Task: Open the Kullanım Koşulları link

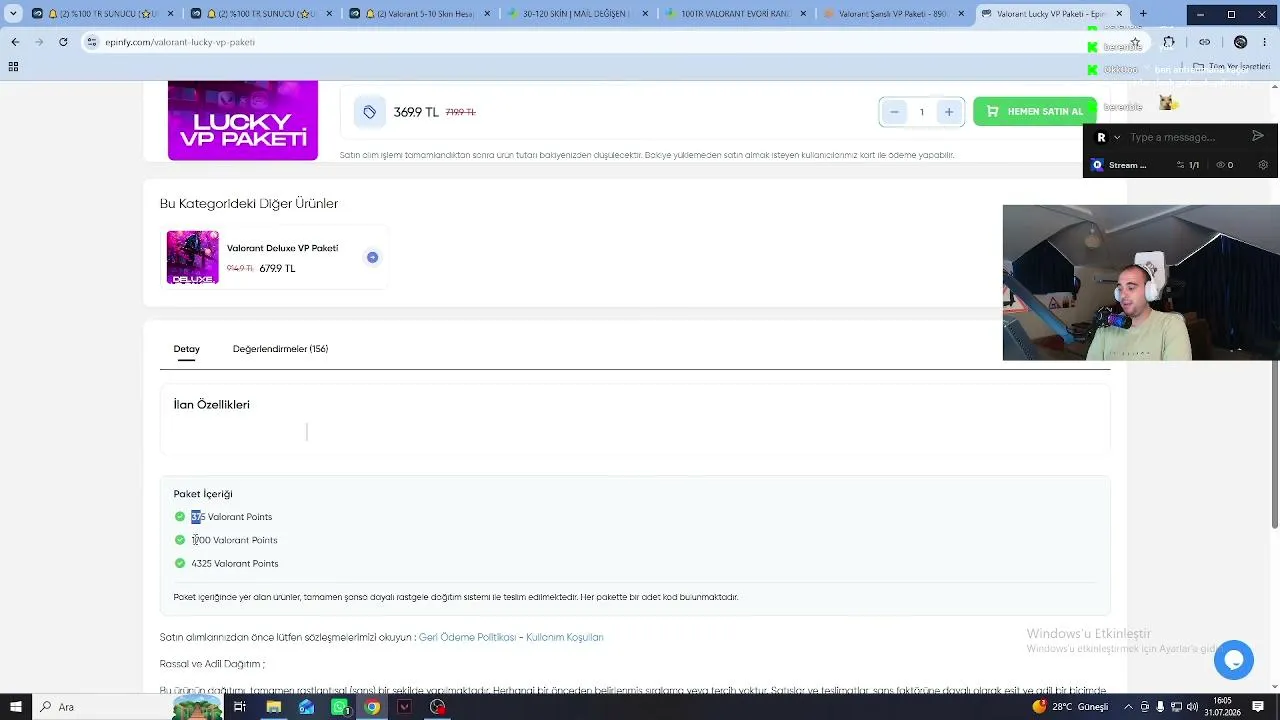Action: (x=564, y=637)
